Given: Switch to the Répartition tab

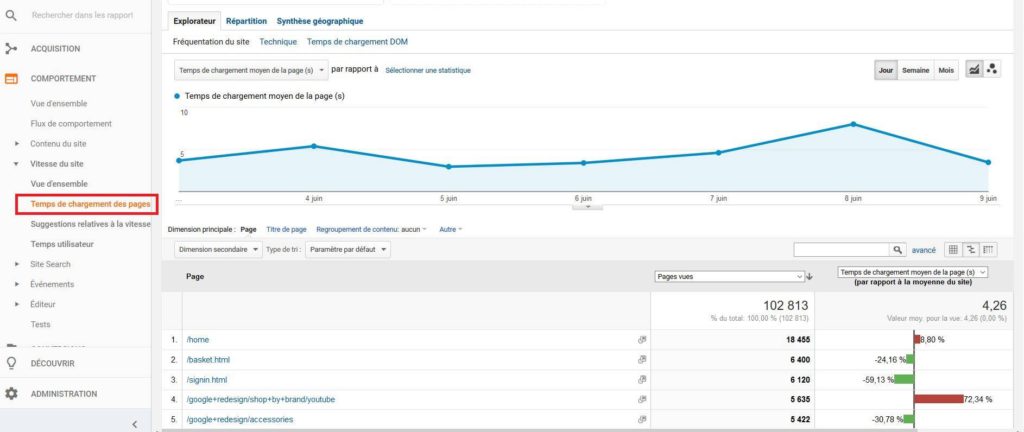Looking at the screenshot, I should tap(246, 21).
